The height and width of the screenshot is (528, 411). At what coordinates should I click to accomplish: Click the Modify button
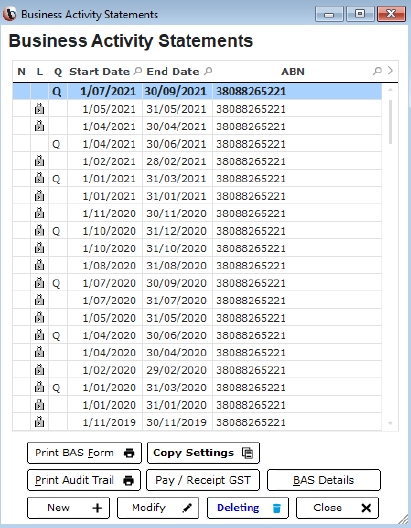tap(158, 508)
